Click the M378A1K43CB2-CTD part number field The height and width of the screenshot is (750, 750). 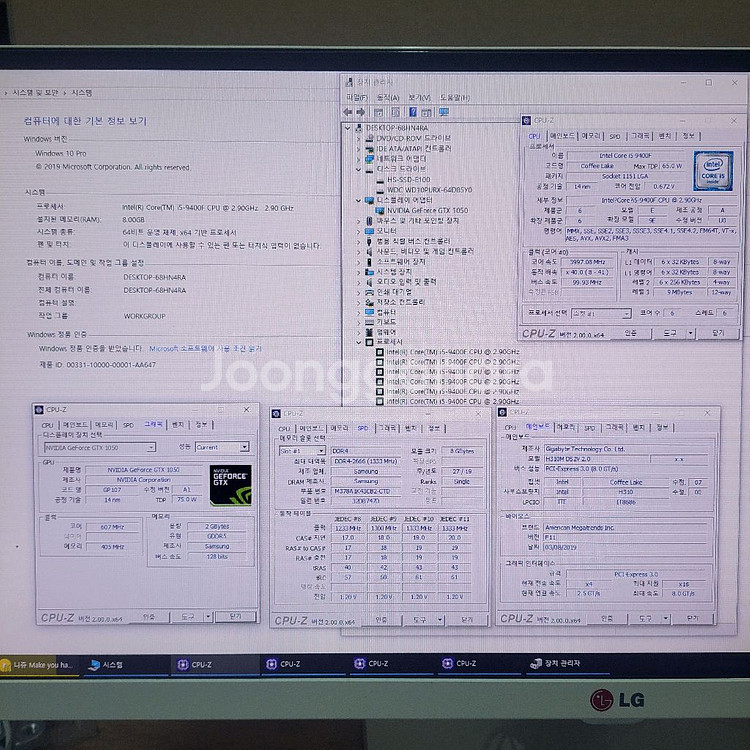tap(365, 491)
